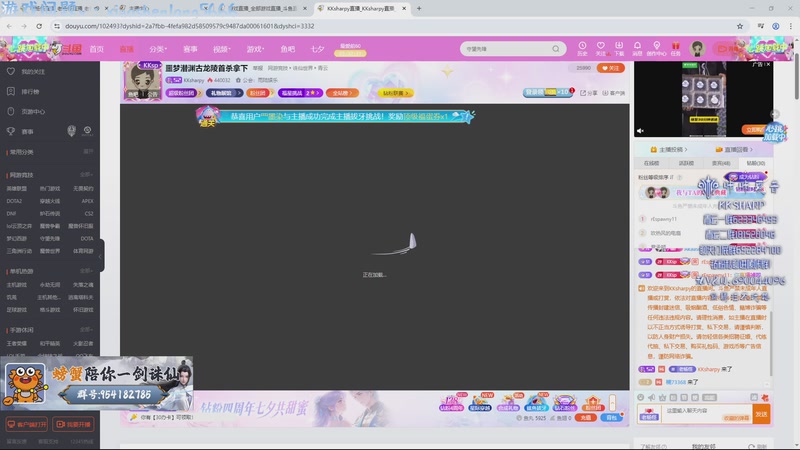Viewport: 800px width, 450px height.
Task: Open the 任务 gift icon
Action: pyautogui.click(x=676, y=48)
